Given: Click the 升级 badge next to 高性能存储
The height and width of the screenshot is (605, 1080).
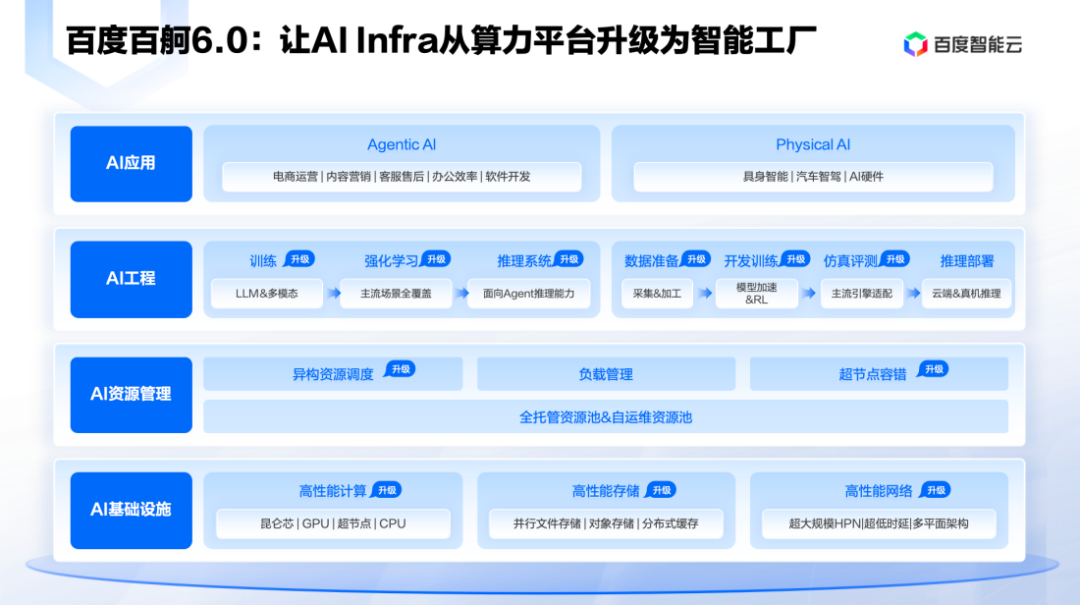Looking at the screenshot, I should click(661, 490).
